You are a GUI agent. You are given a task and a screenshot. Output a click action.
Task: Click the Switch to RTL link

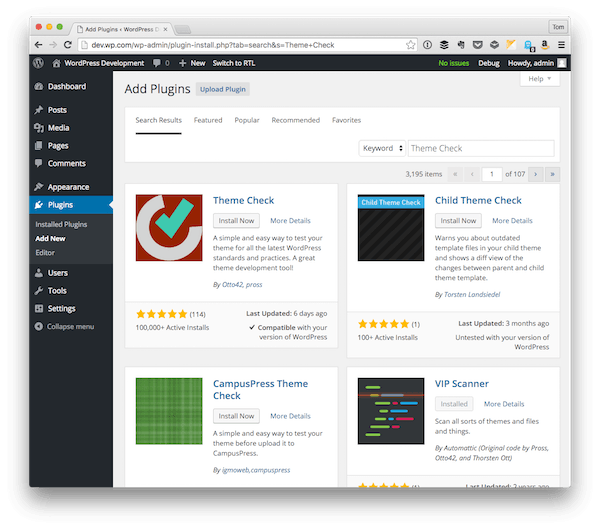point(233,63)
